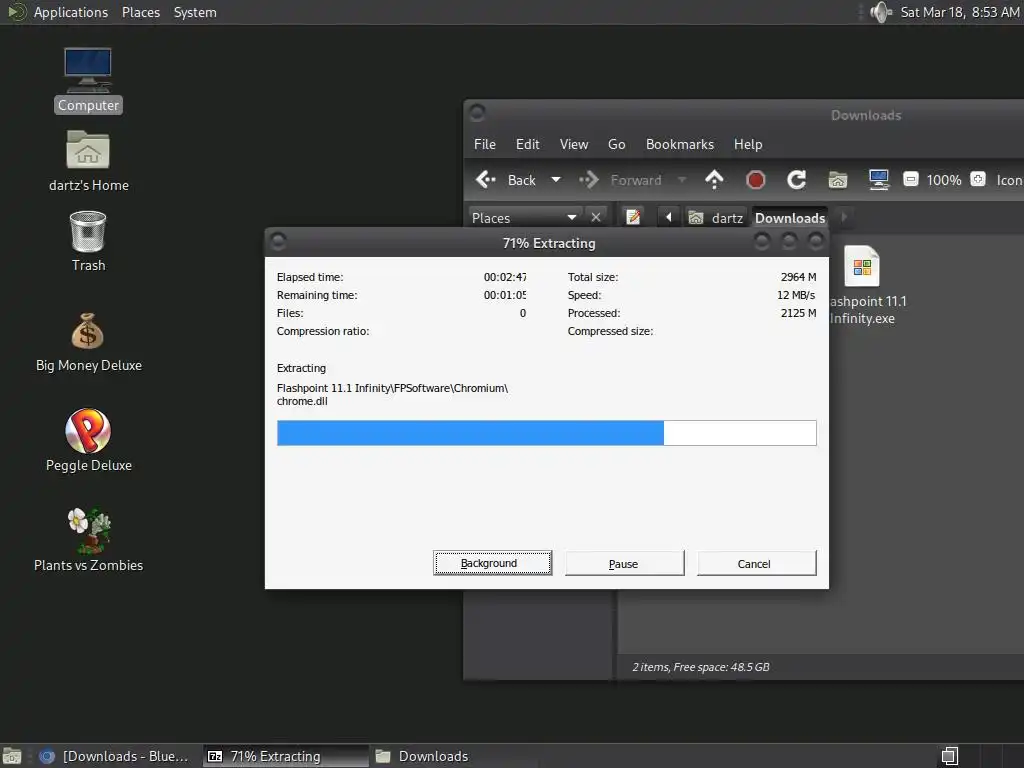Image resolution: width=1024 pixels, height=768 pixels.
Task: Click the Downloads window menu button
Action: coord(477,113)
